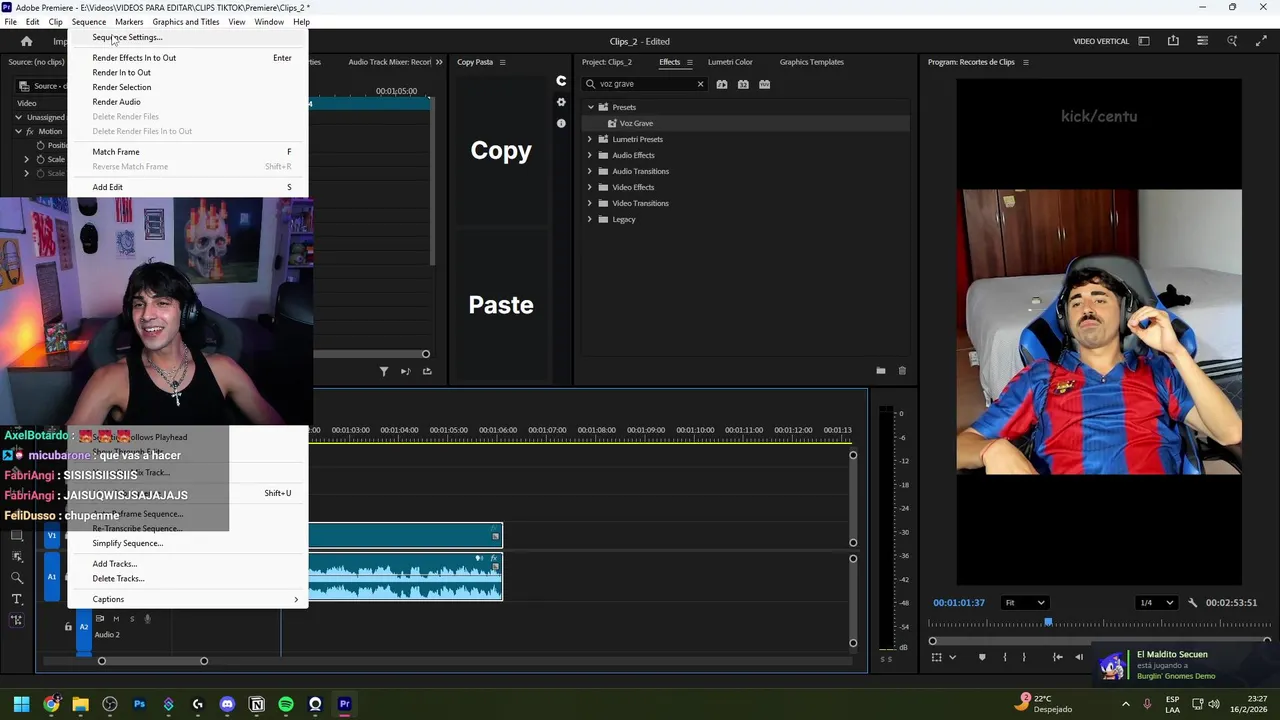Click the large Paste button
1280x720 pixels.
pyautogui.click(x=501, y=305)
